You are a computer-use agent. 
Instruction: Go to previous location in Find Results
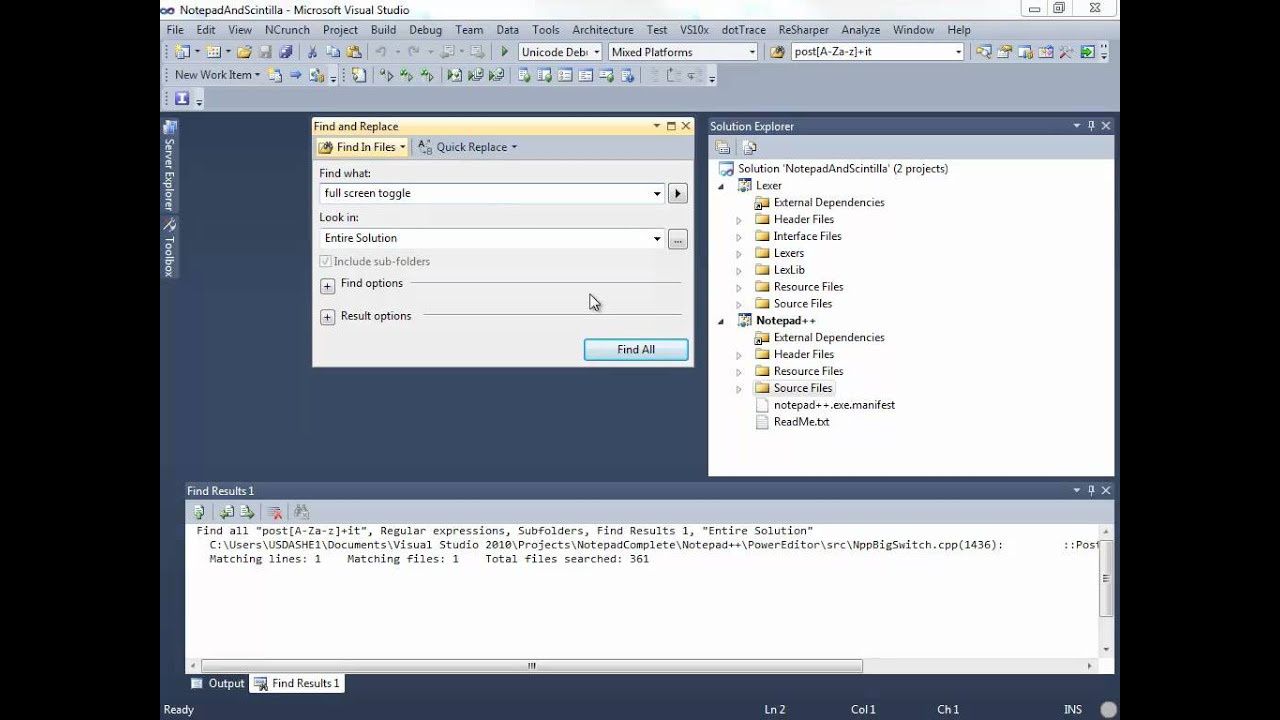227,511
